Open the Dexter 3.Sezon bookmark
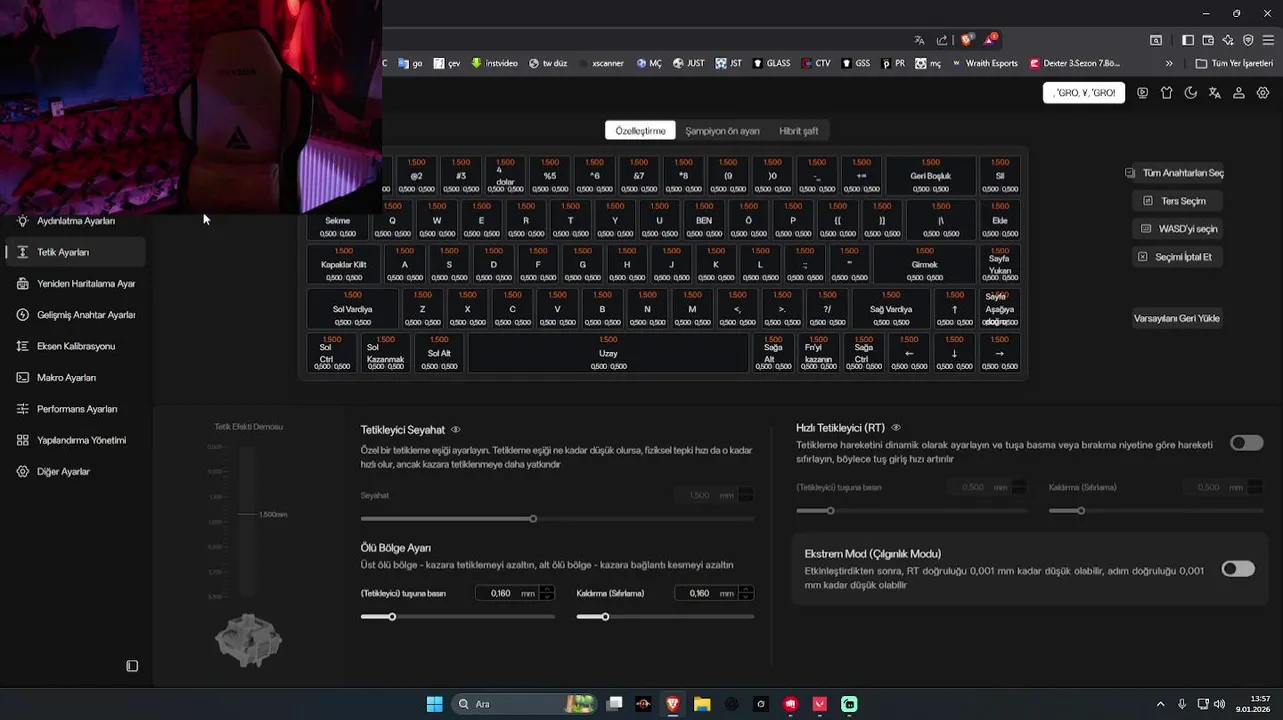 (x=1074, y=63)
